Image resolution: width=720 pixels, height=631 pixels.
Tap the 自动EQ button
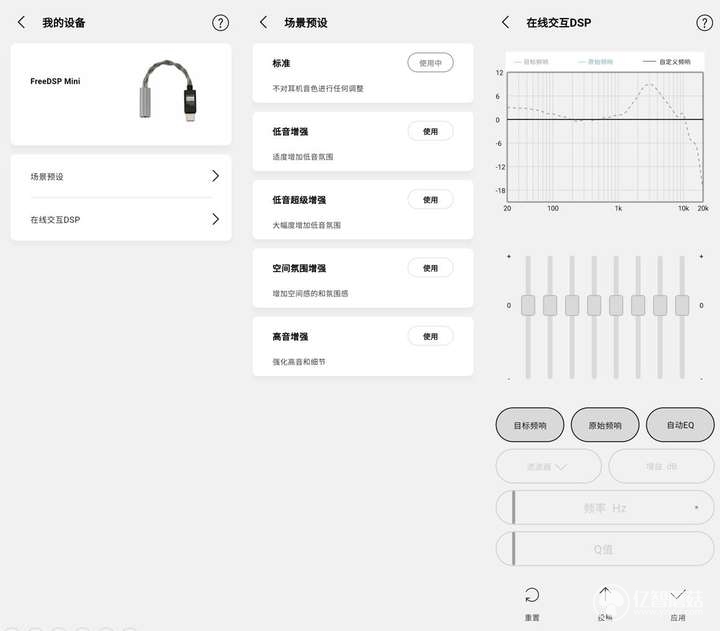click(680, 425)
